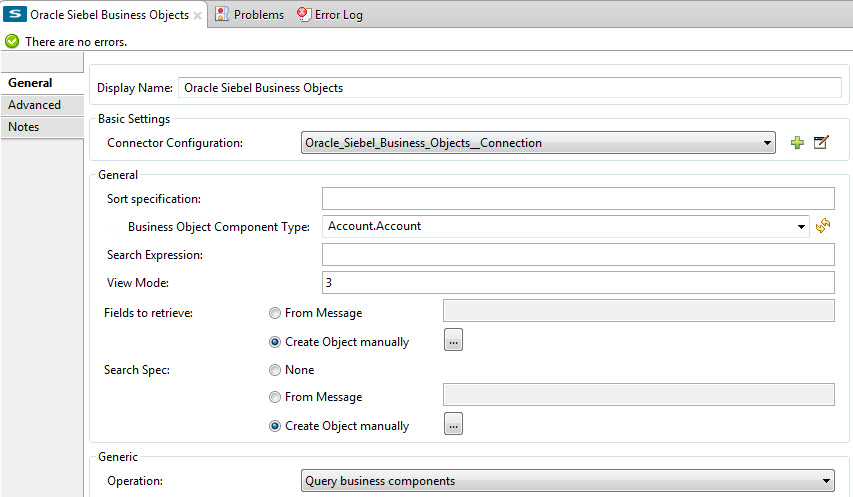Refresh metadata for Business Object Component Type
Image resolution: width=853 pixels, height=497 pixels.
coord(823,226)
